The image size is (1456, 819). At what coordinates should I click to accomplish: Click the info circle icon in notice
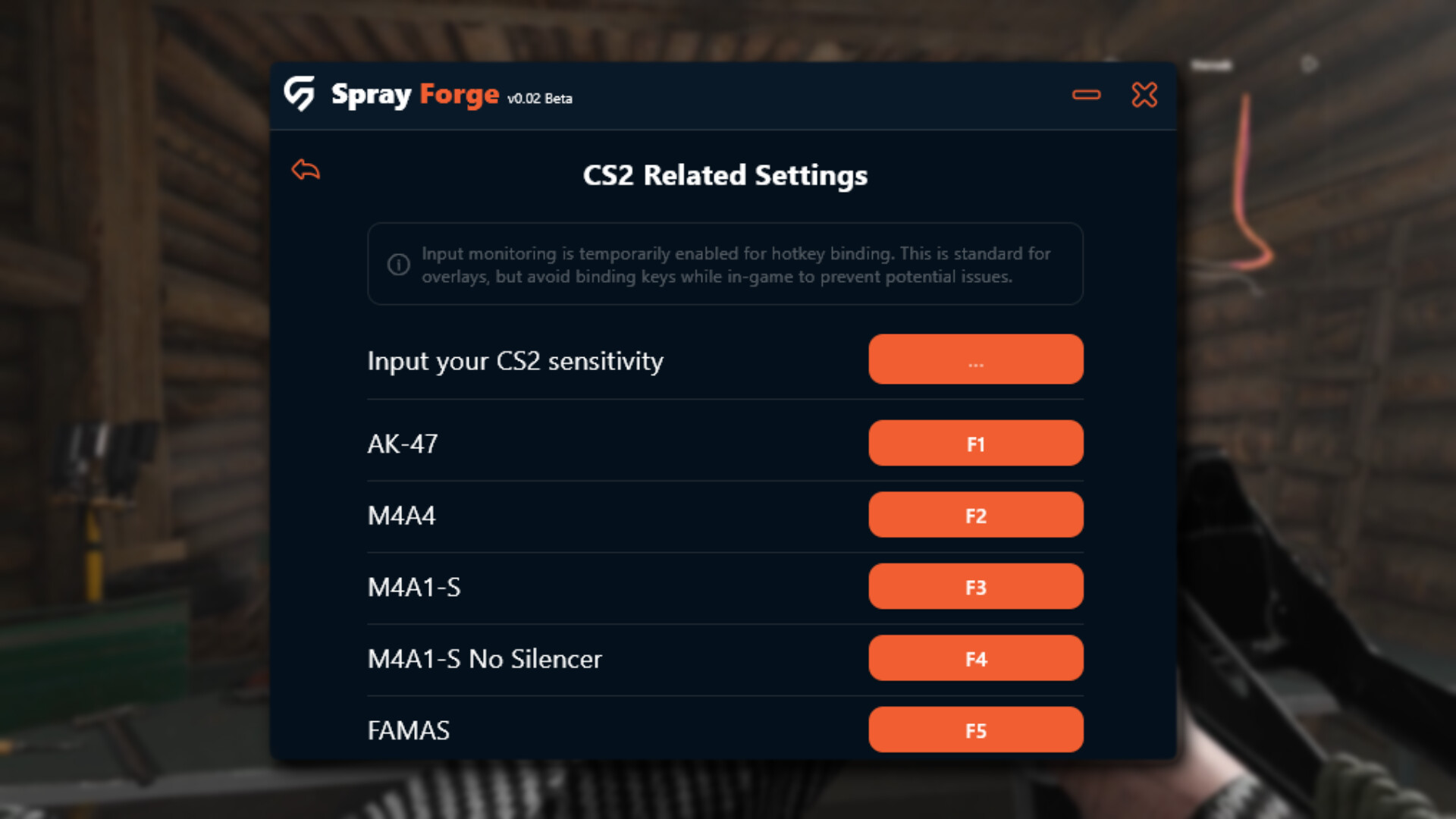pos(399,265)
